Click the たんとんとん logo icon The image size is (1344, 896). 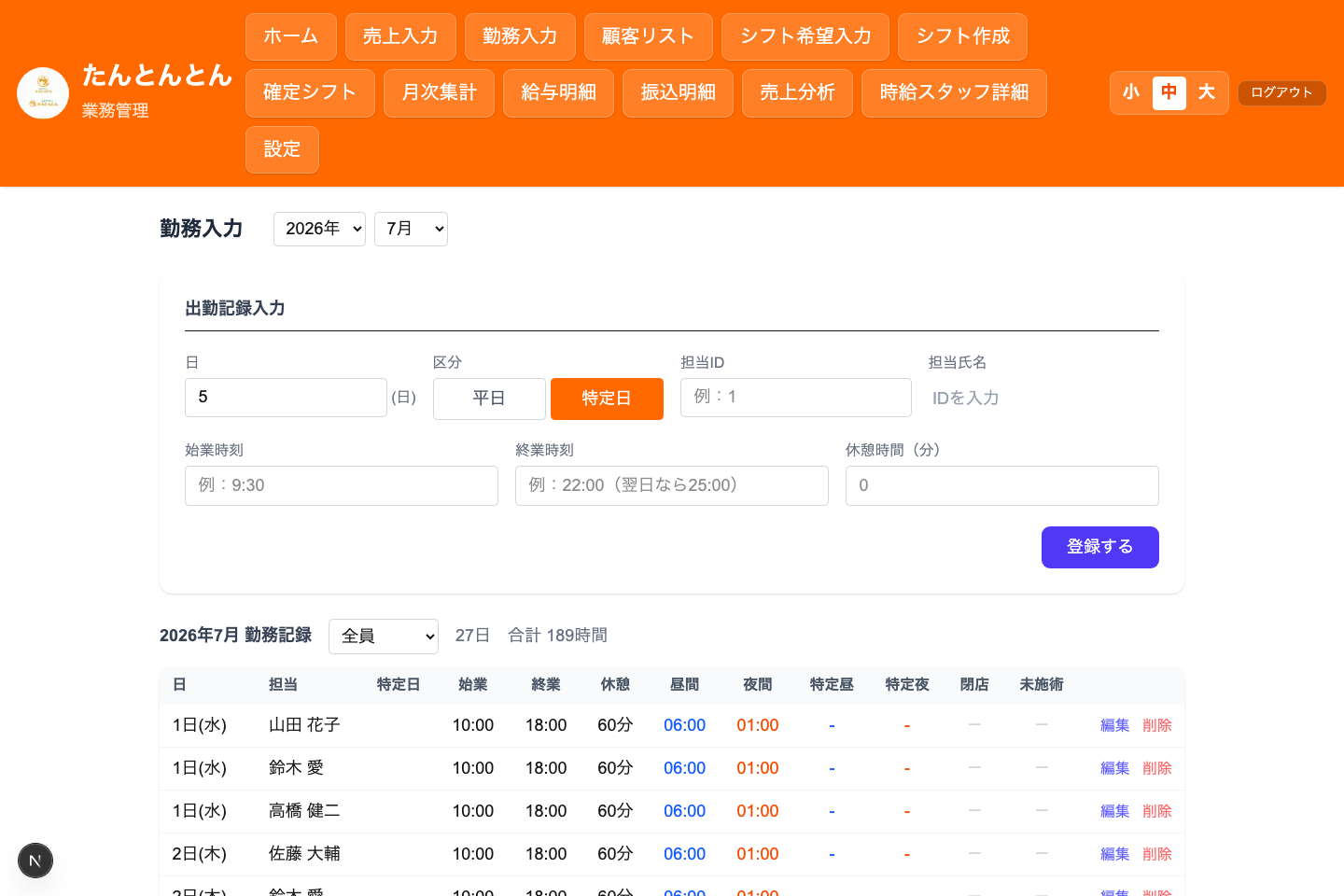click(43, 93)
